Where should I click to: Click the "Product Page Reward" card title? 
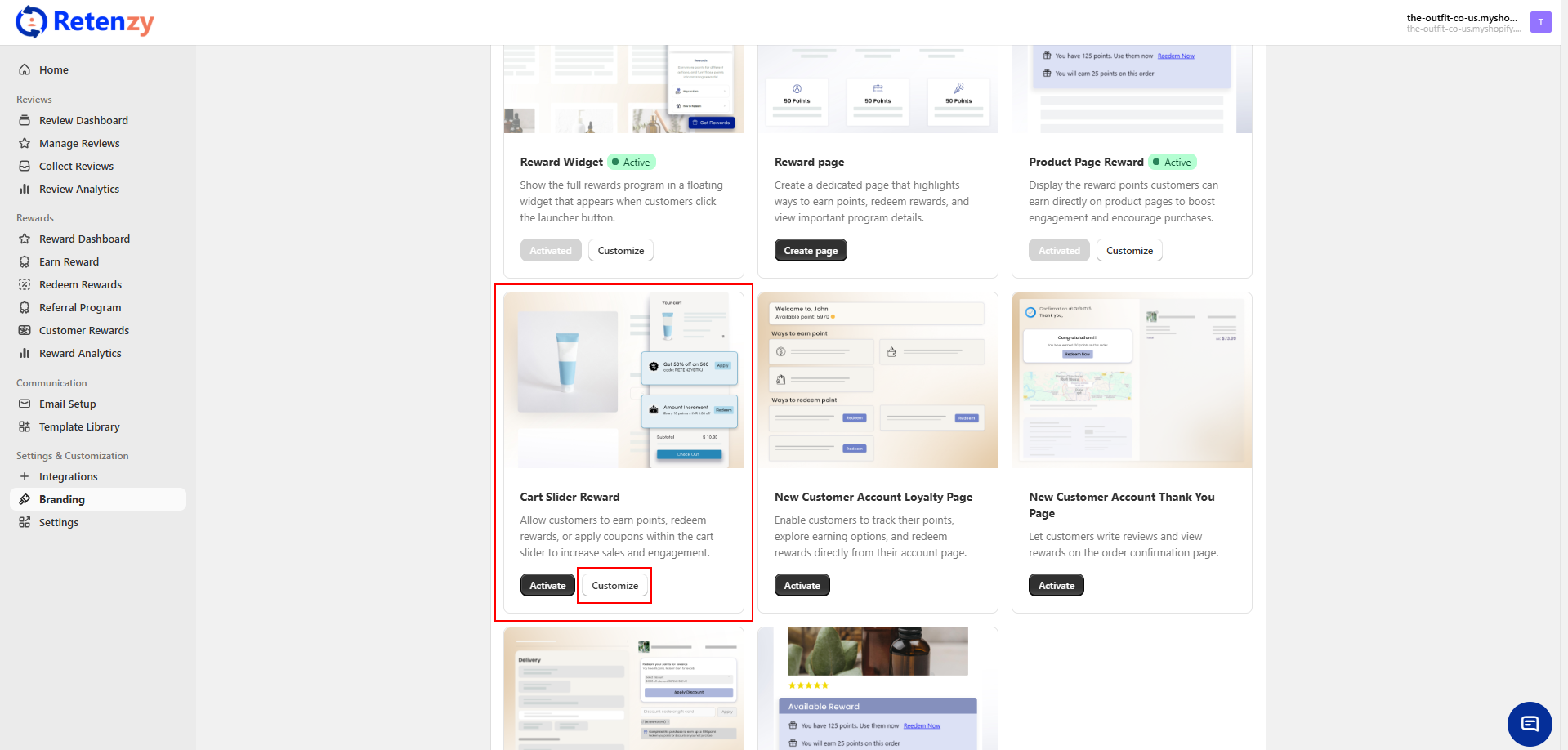point(1086,162)
